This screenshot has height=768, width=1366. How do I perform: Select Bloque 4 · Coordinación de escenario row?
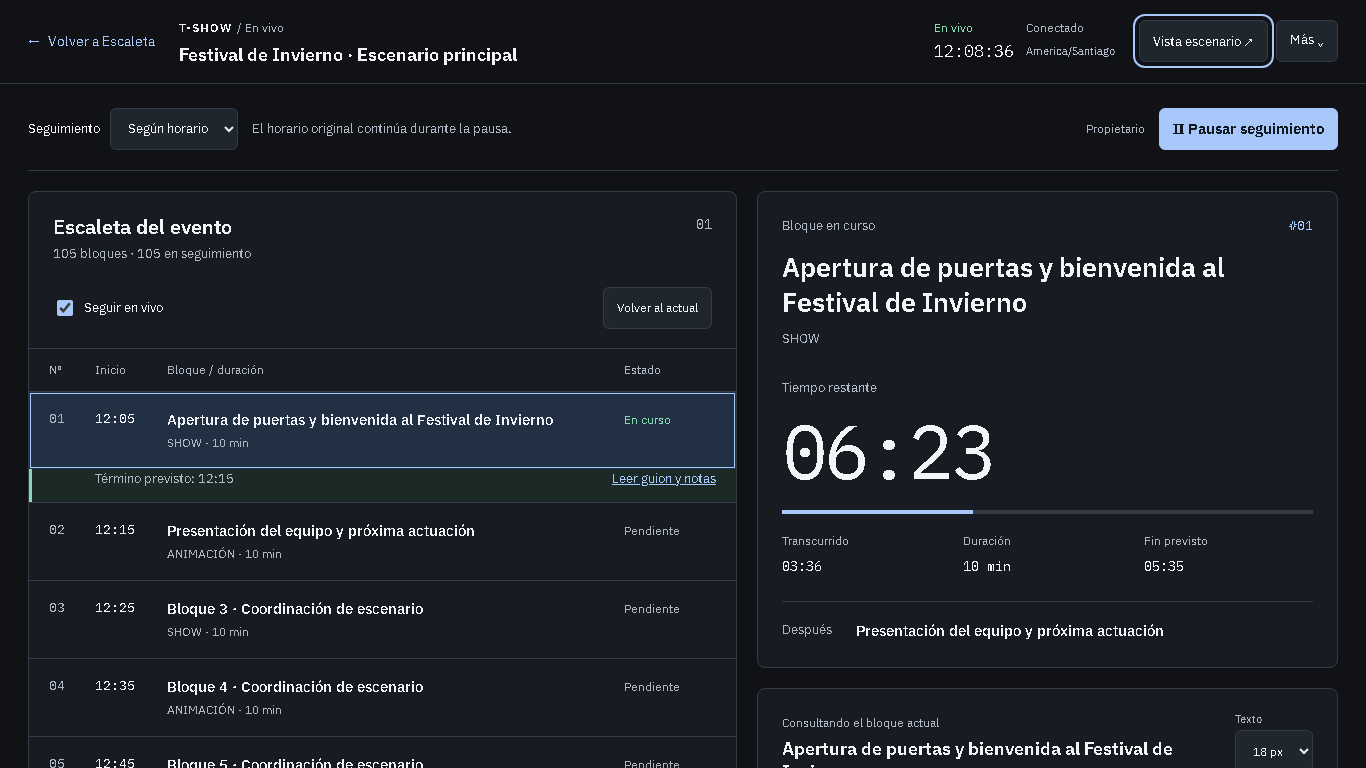coord(382,697)
